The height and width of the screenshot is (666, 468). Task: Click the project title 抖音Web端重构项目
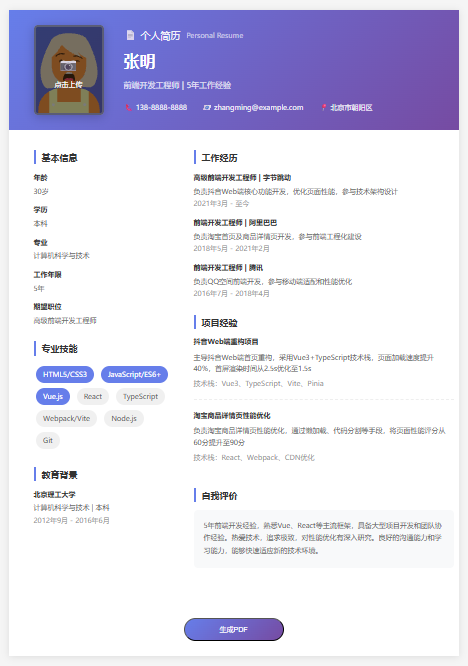[226, 341]
